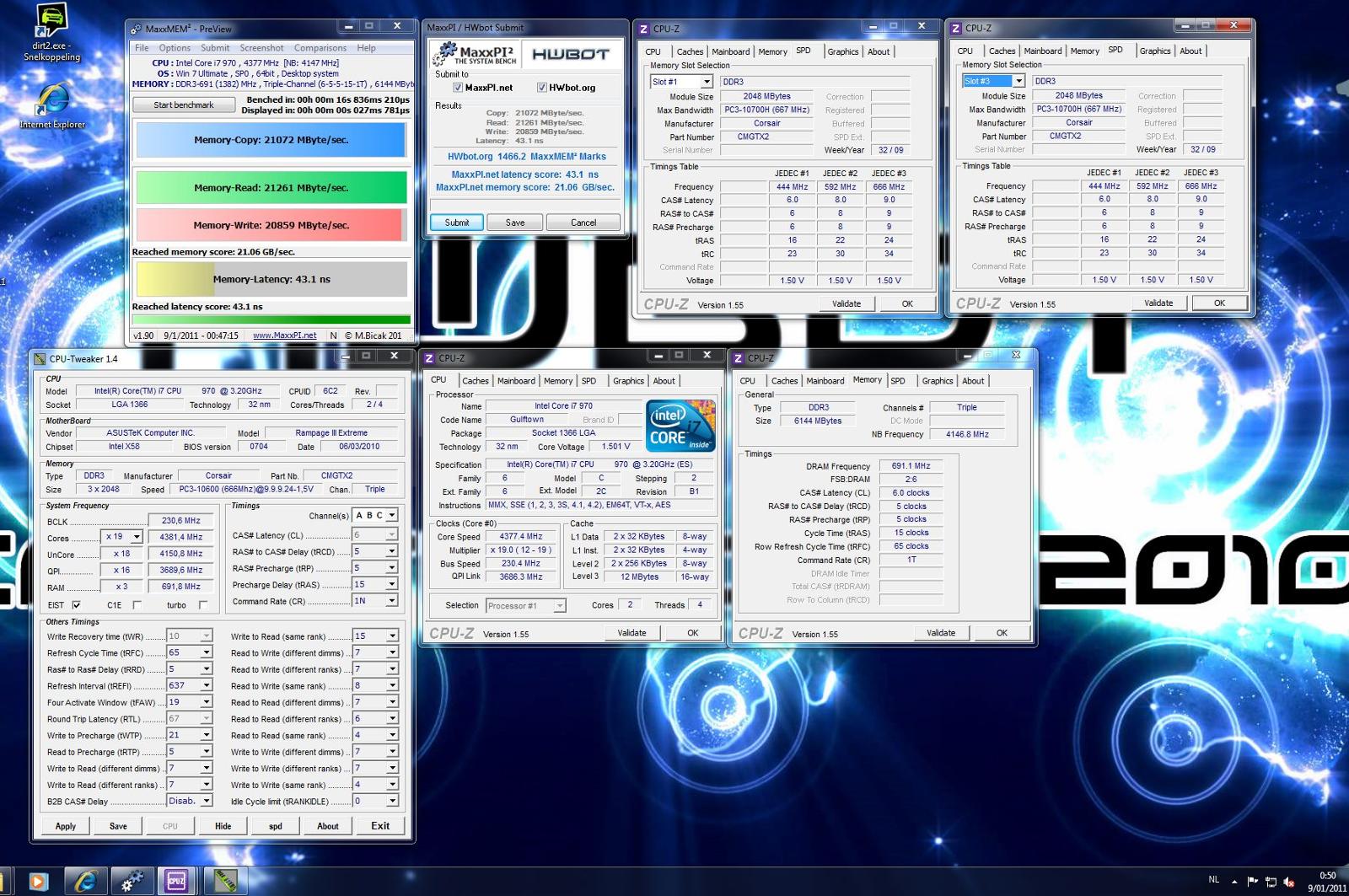Switch to MaxxMEM gear icon in taskbar
The height and width of the screenshot is (896, 1349).
point(132,882)
